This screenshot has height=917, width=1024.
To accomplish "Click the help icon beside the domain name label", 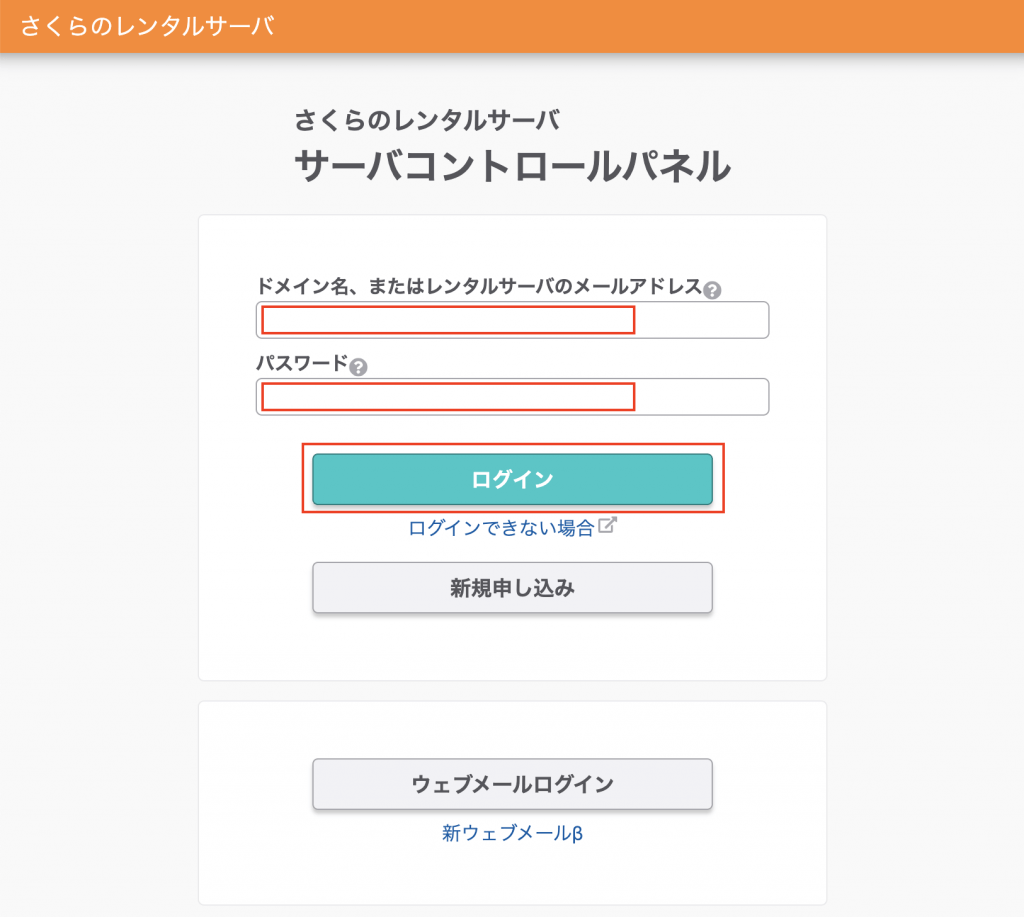I will point(712,290).
